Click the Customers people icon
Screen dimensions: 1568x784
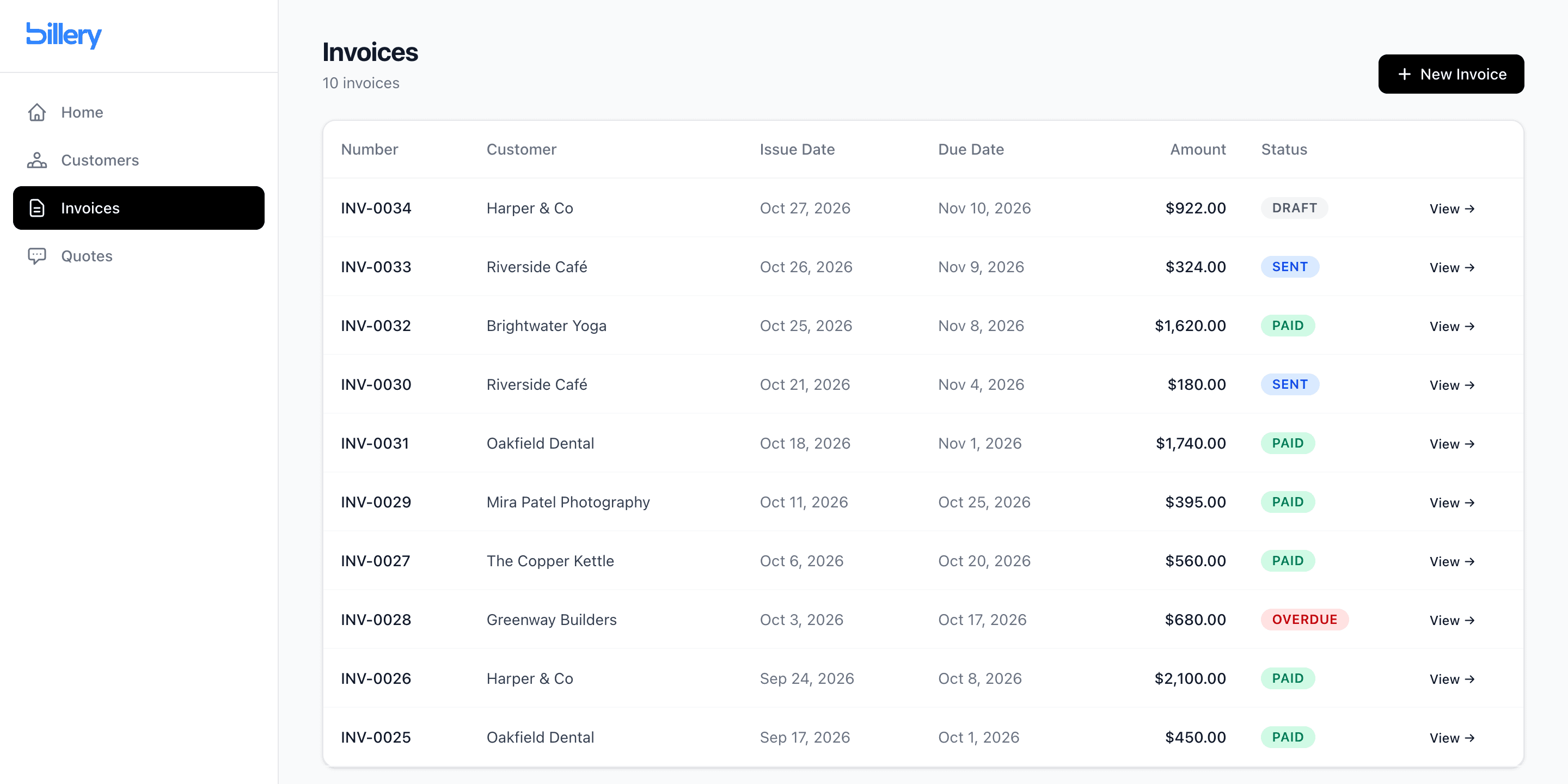[x=37, y=160]
